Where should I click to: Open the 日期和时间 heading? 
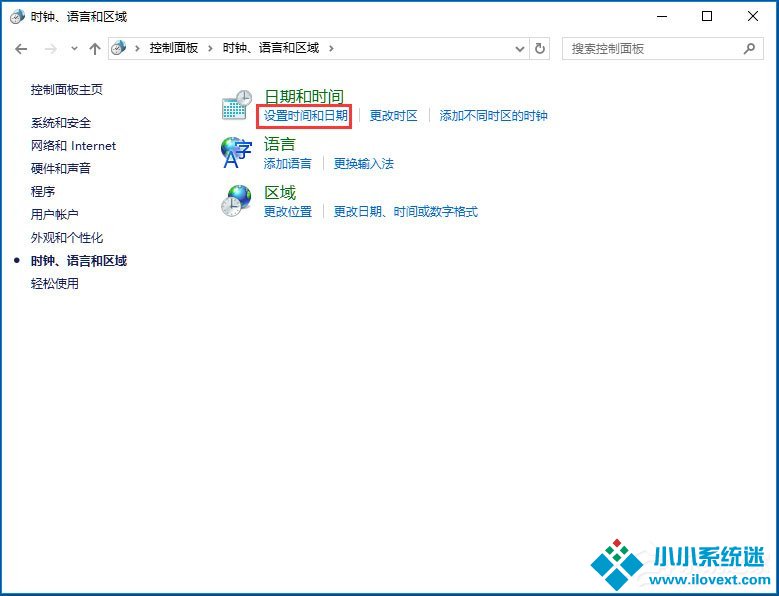coord(304,96)
